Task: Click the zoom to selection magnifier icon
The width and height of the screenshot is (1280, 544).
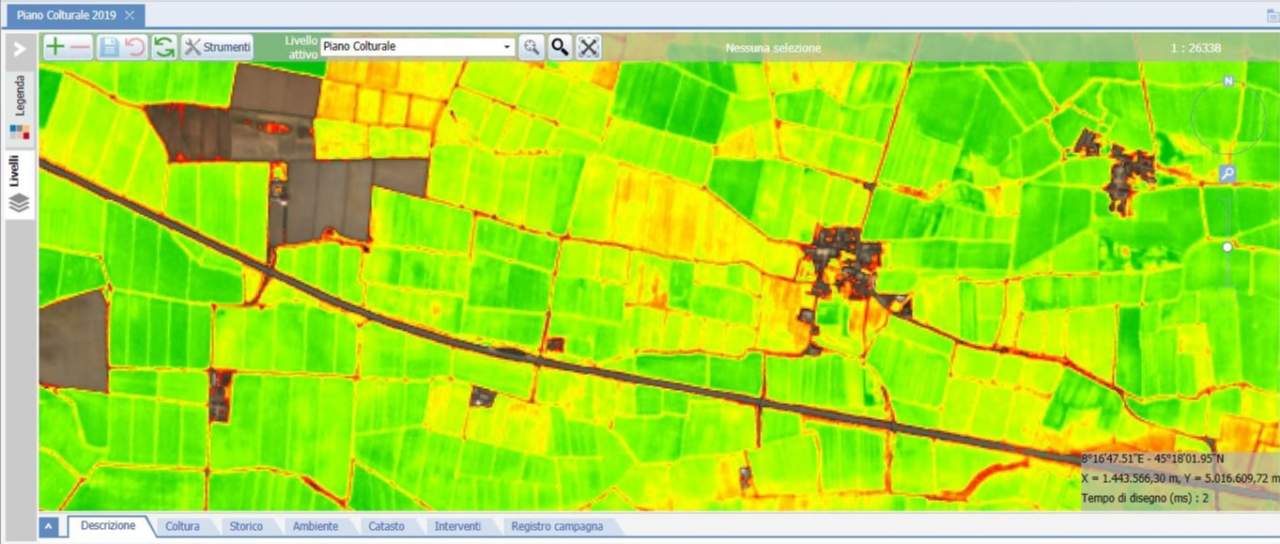Action: (531, 47)
